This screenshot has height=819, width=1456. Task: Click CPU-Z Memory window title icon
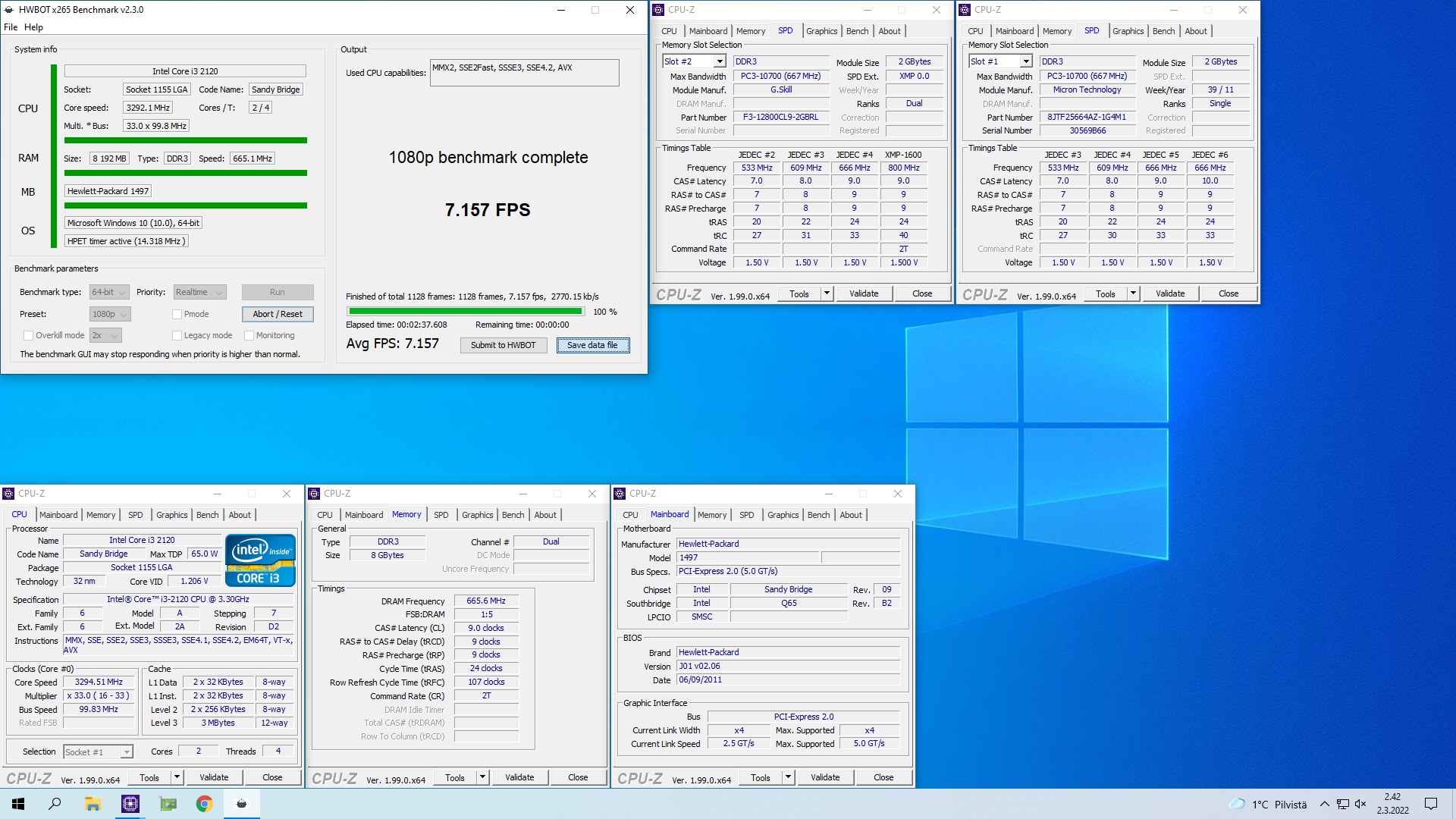[x=314, y=494]
